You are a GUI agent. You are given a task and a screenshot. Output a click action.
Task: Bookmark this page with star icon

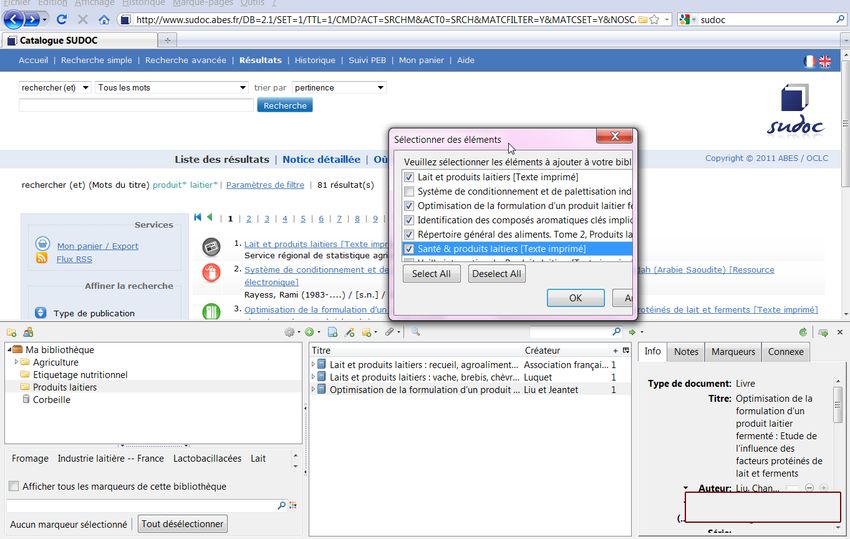[654, 20]
